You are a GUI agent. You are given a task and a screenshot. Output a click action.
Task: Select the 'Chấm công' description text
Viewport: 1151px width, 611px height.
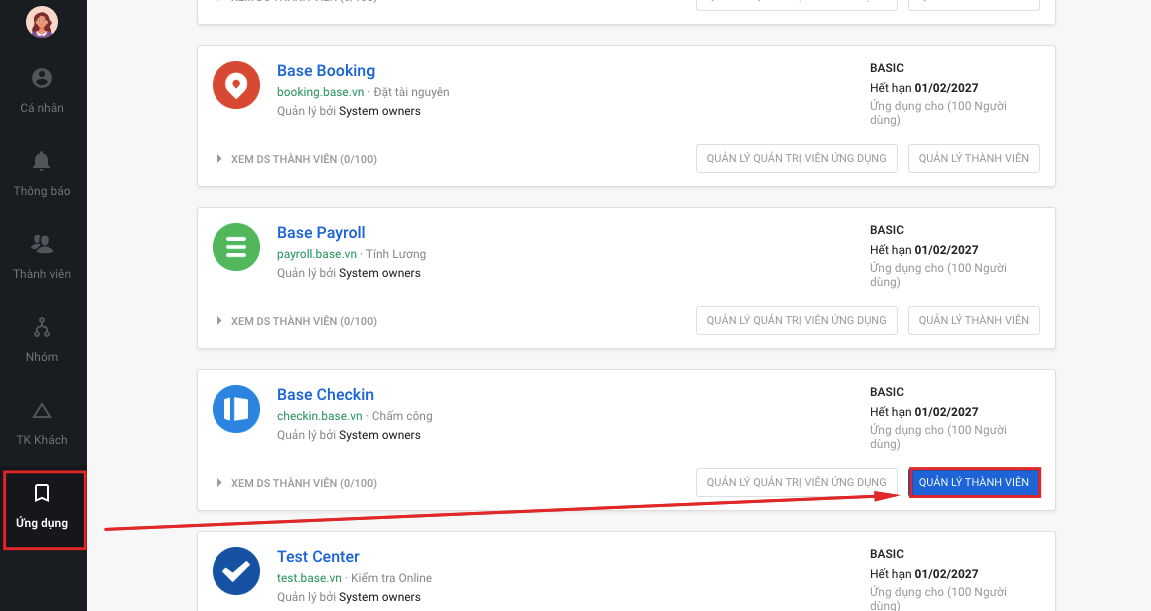pyautogui.click(x=402, y=416)
